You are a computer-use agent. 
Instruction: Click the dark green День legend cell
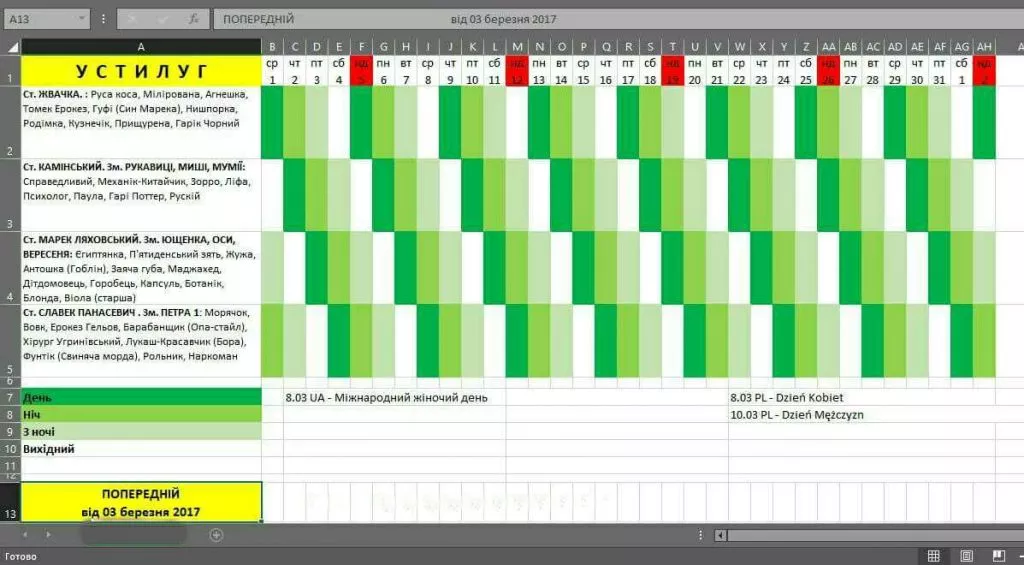[141, 397]
